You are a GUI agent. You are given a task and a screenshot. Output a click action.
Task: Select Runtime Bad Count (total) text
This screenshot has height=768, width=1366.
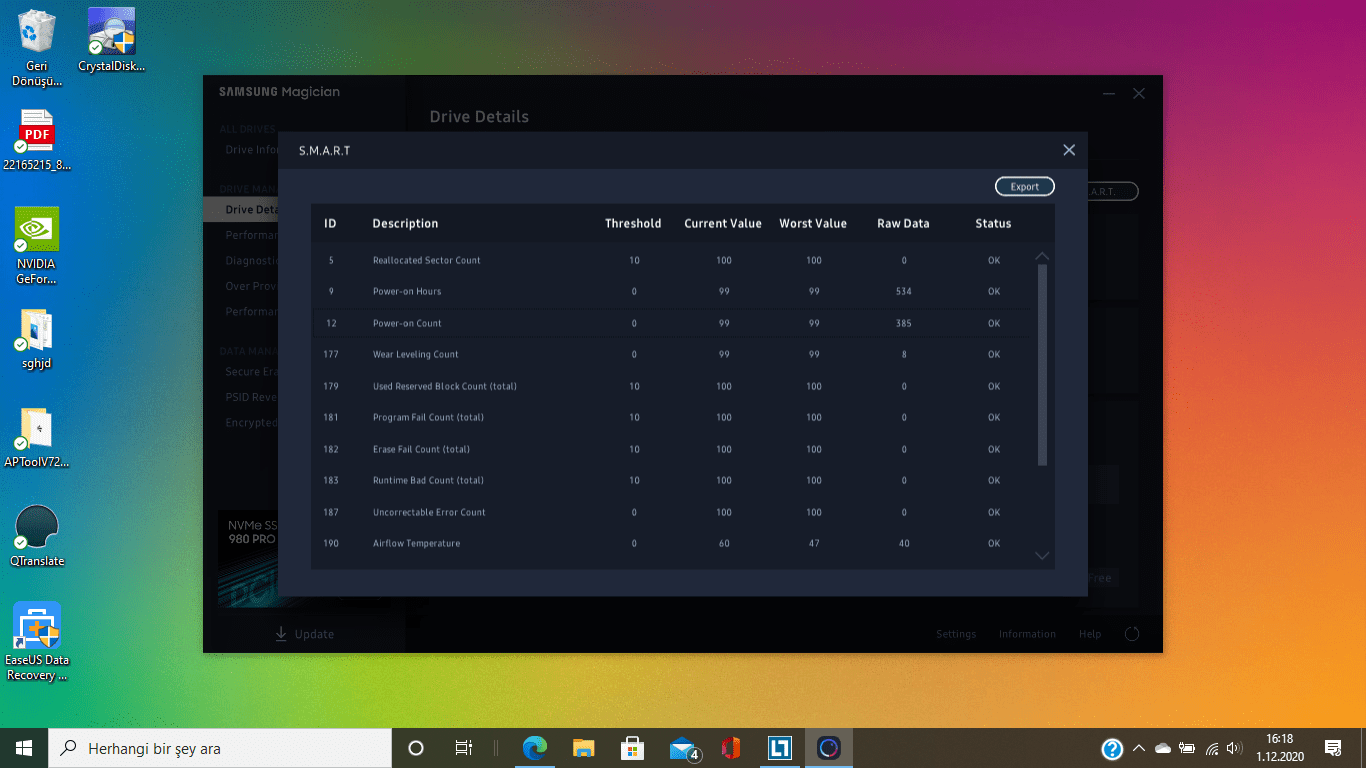point(428,481)
